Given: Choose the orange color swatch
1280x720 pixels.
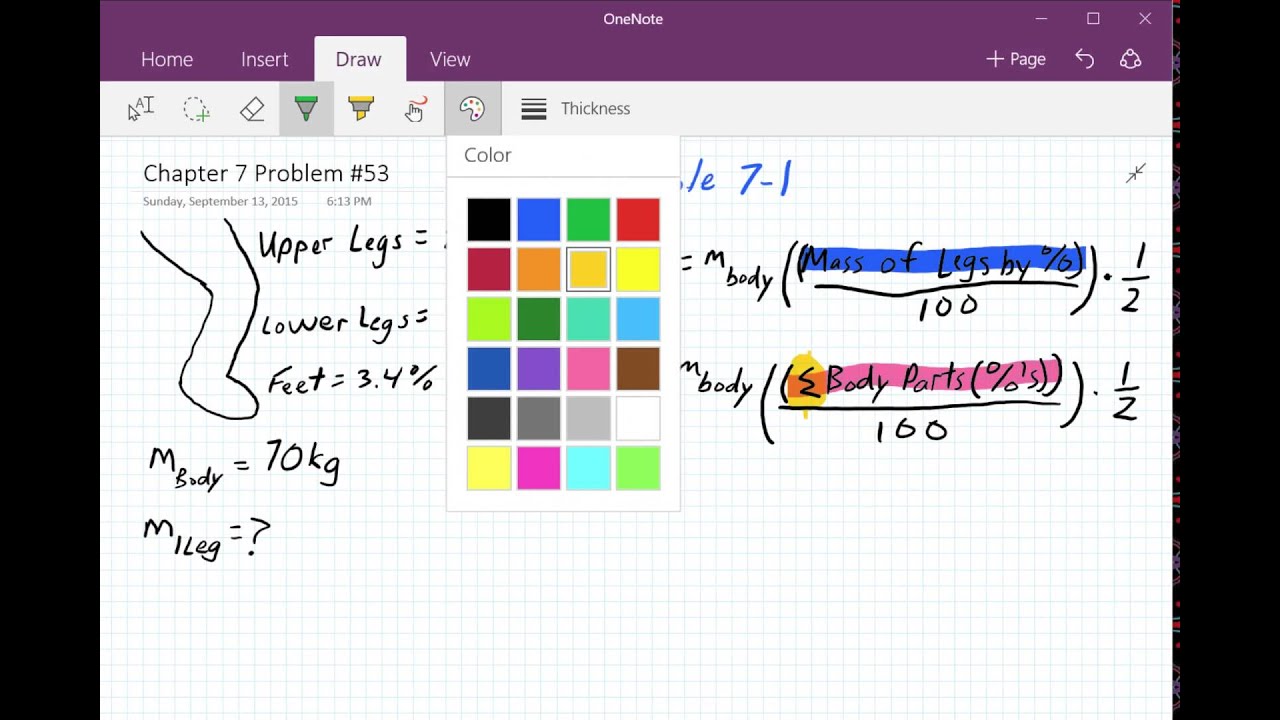Looking at the screenshot, I should coord(539,270).
